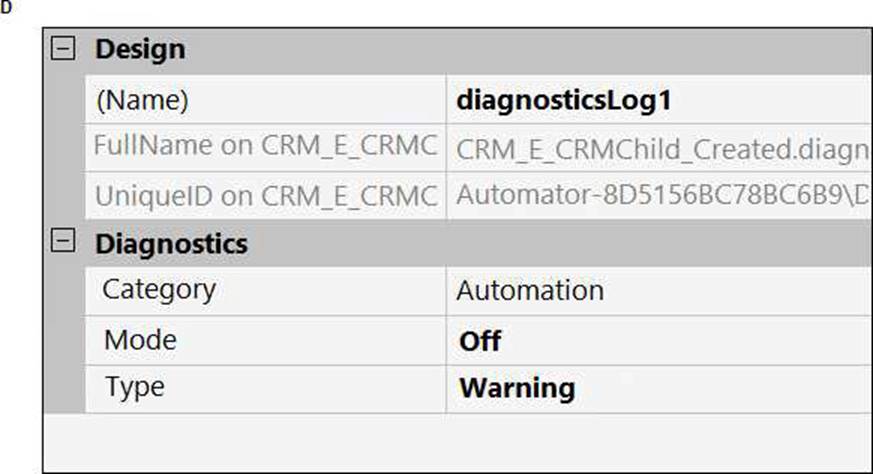
Task: Click the CRM_E_CRMChild_Created full name value
Action: pyautogui.click(x=660, y=148)
